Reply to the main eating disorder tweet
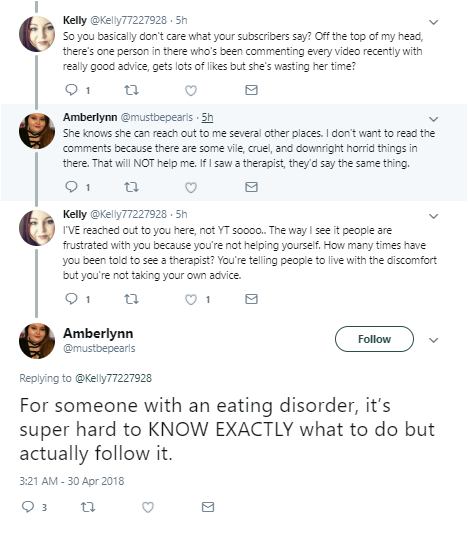Image resolution: width=468 pixels, height=533 pixels. coord(28,506)
